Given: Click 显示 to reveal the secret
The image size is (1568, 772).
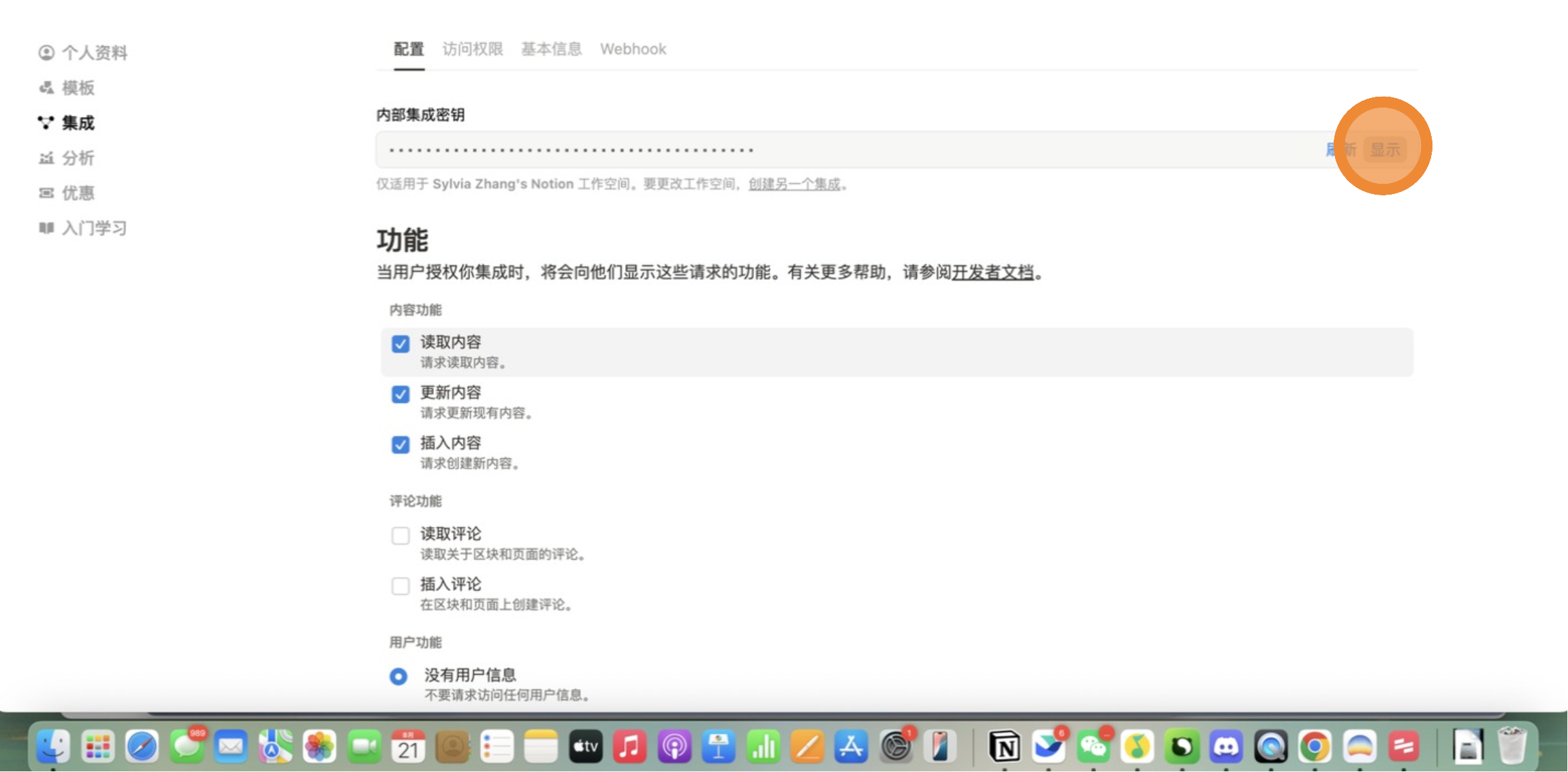Looking at the screenshot, I should click(1385, 150).
